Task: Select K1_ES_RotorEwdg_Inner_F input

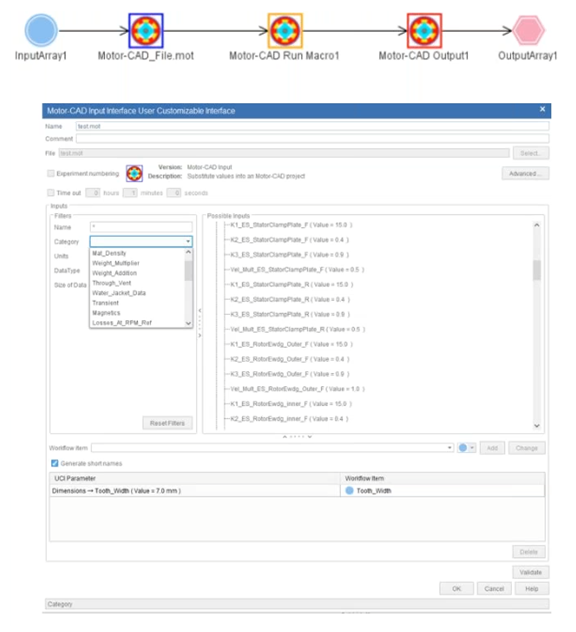Action: (291, 404)
